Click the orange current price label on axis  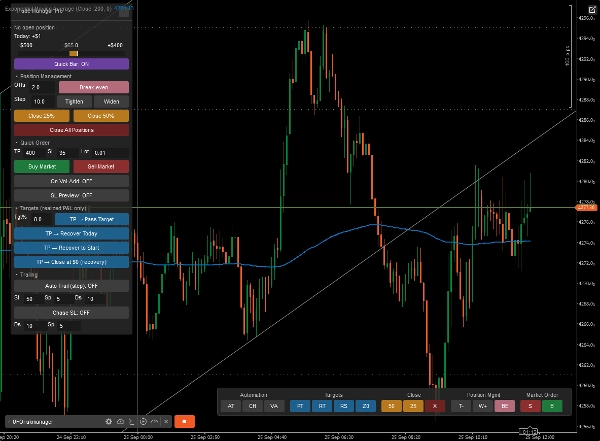[x=587, y=207]
